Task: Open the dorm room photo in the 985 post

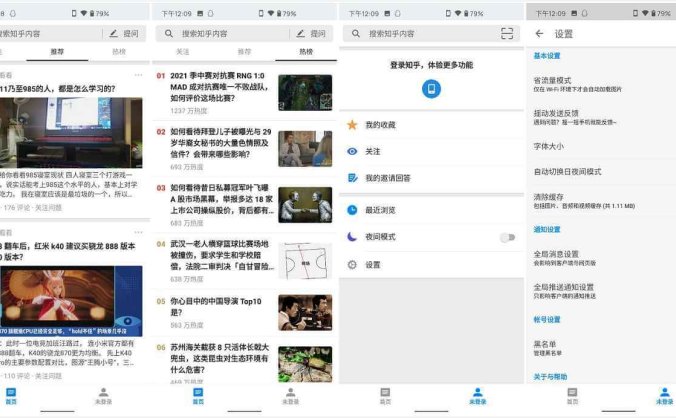Action: pos(71,132)
